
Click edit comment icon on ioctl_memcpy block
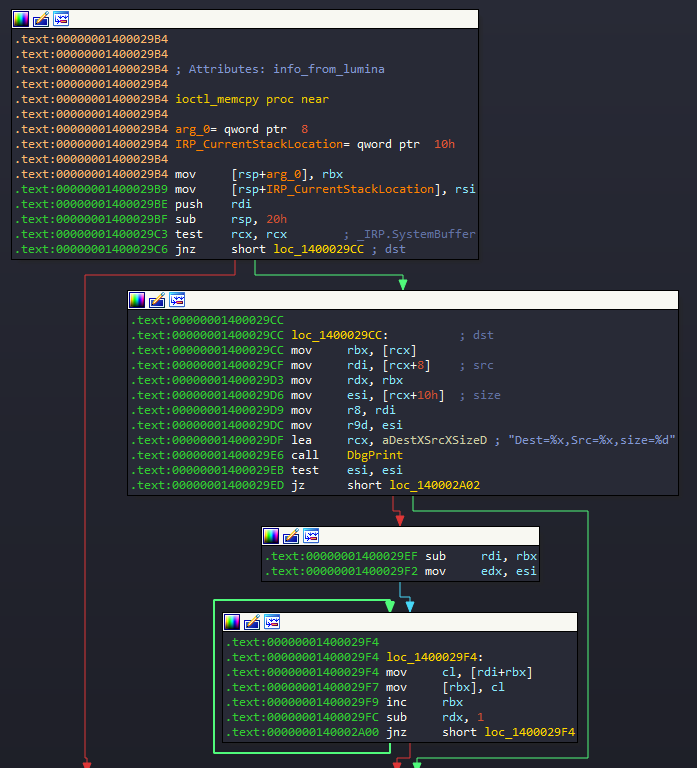click(41, 19)
